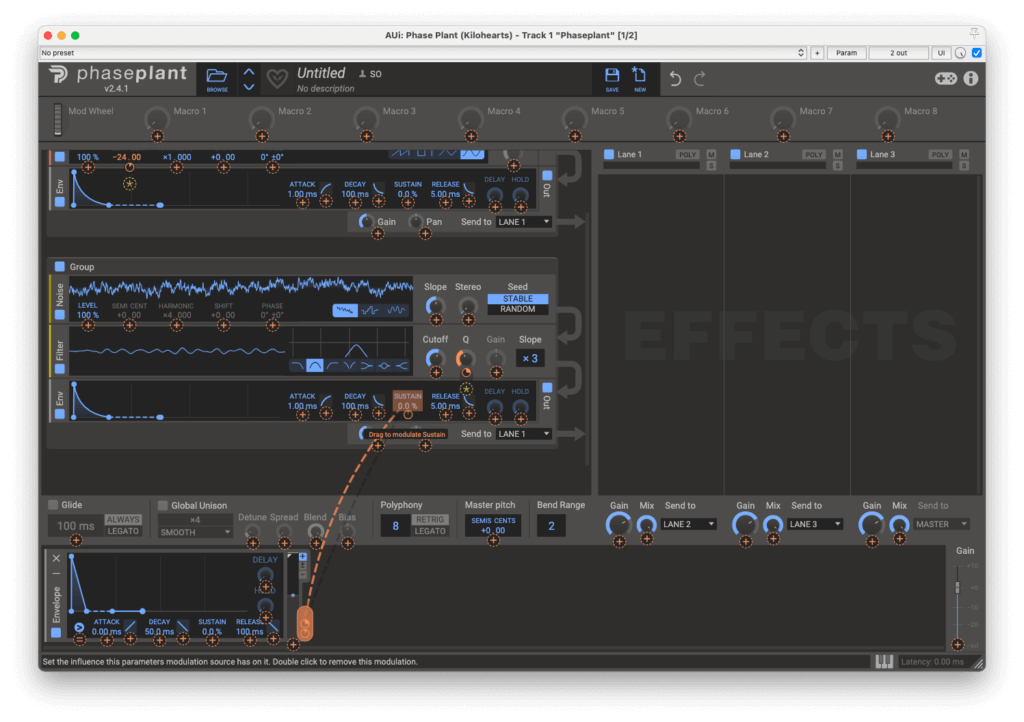Click the POLY button on Lane 3

click(940, 154)
